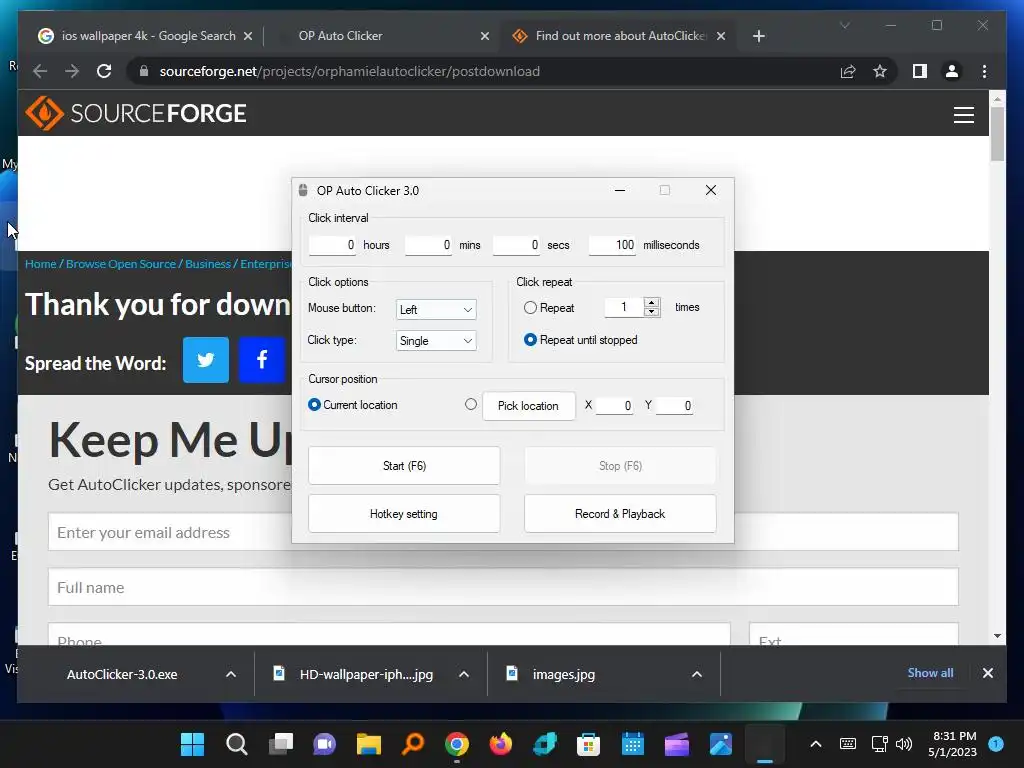Open the Calendar app on taskbar
Viewport: 1024px width, 768px height.
(x=633, y=744)
